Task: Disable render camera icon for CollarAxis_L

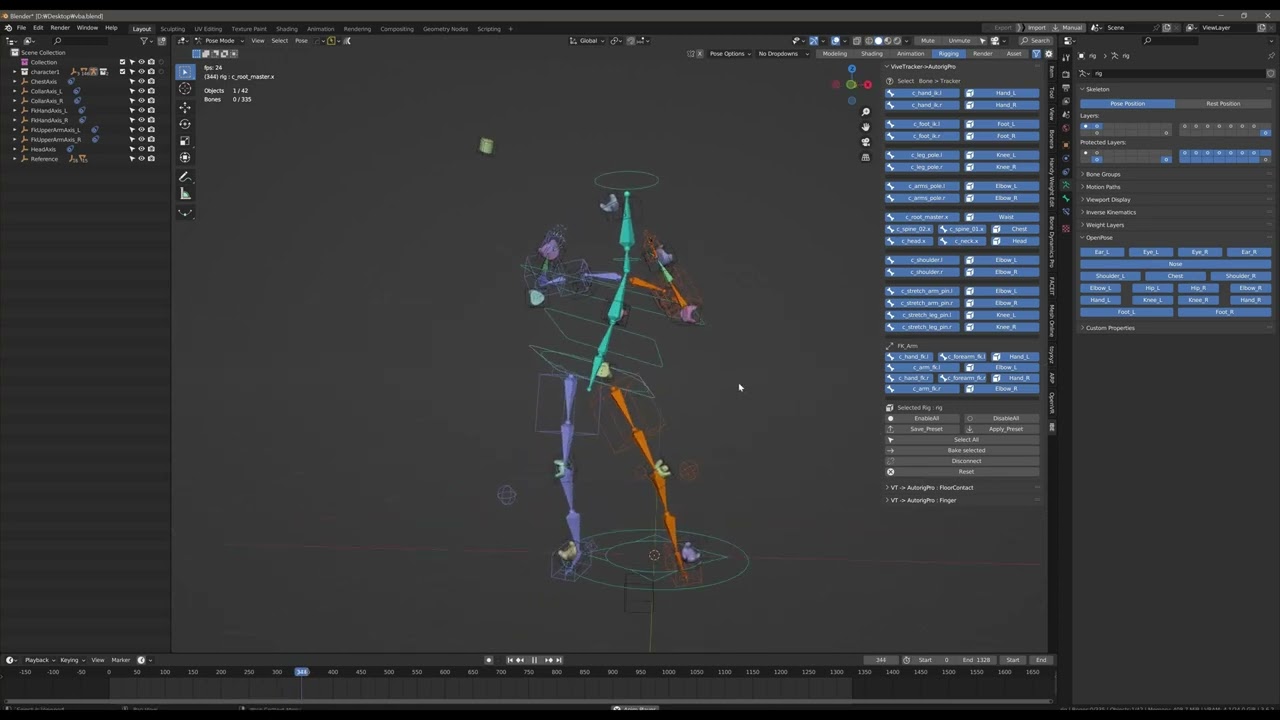Action: tap(151, 91)
